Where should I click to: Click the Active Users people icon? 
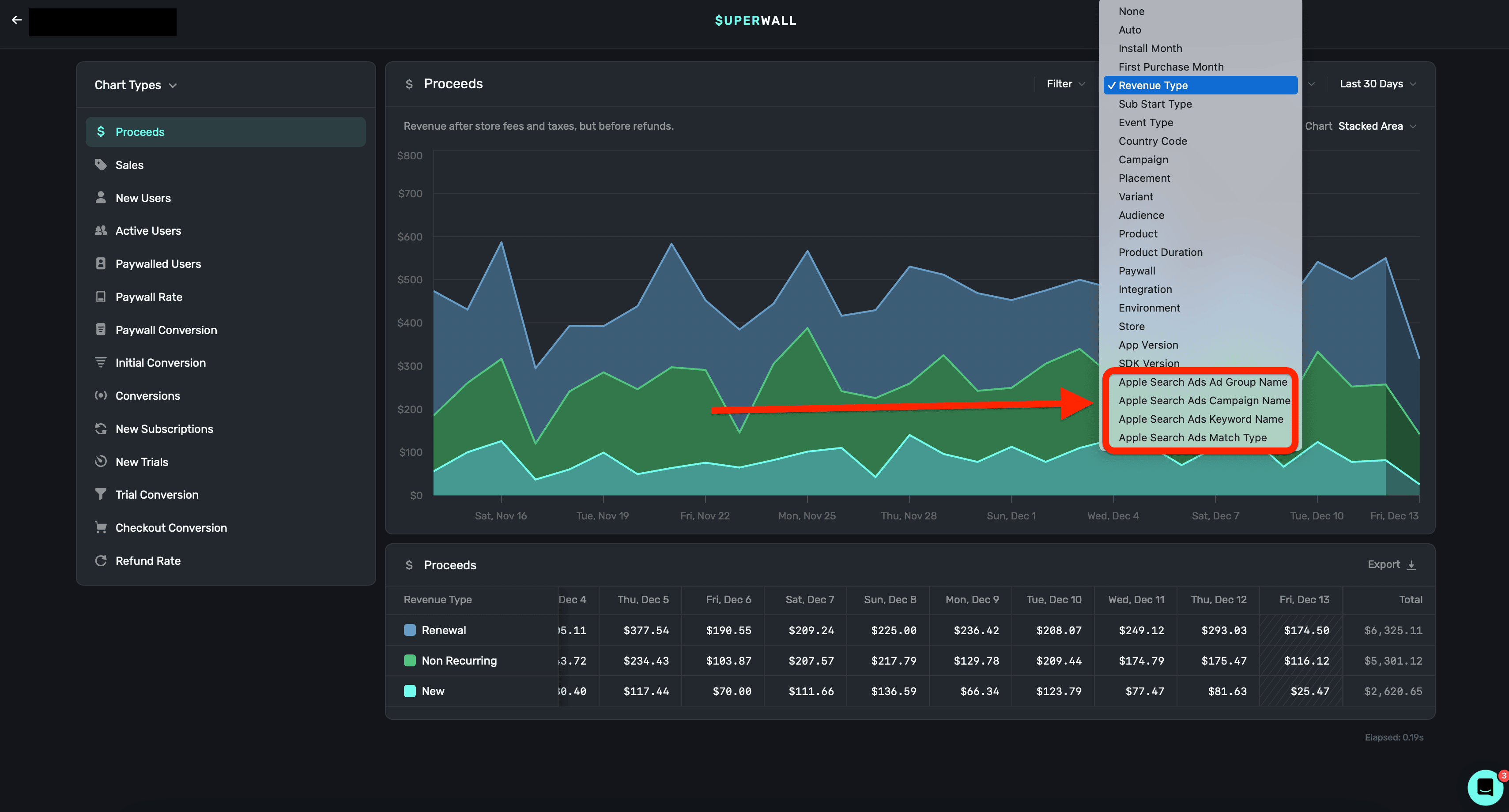(101, 231)
